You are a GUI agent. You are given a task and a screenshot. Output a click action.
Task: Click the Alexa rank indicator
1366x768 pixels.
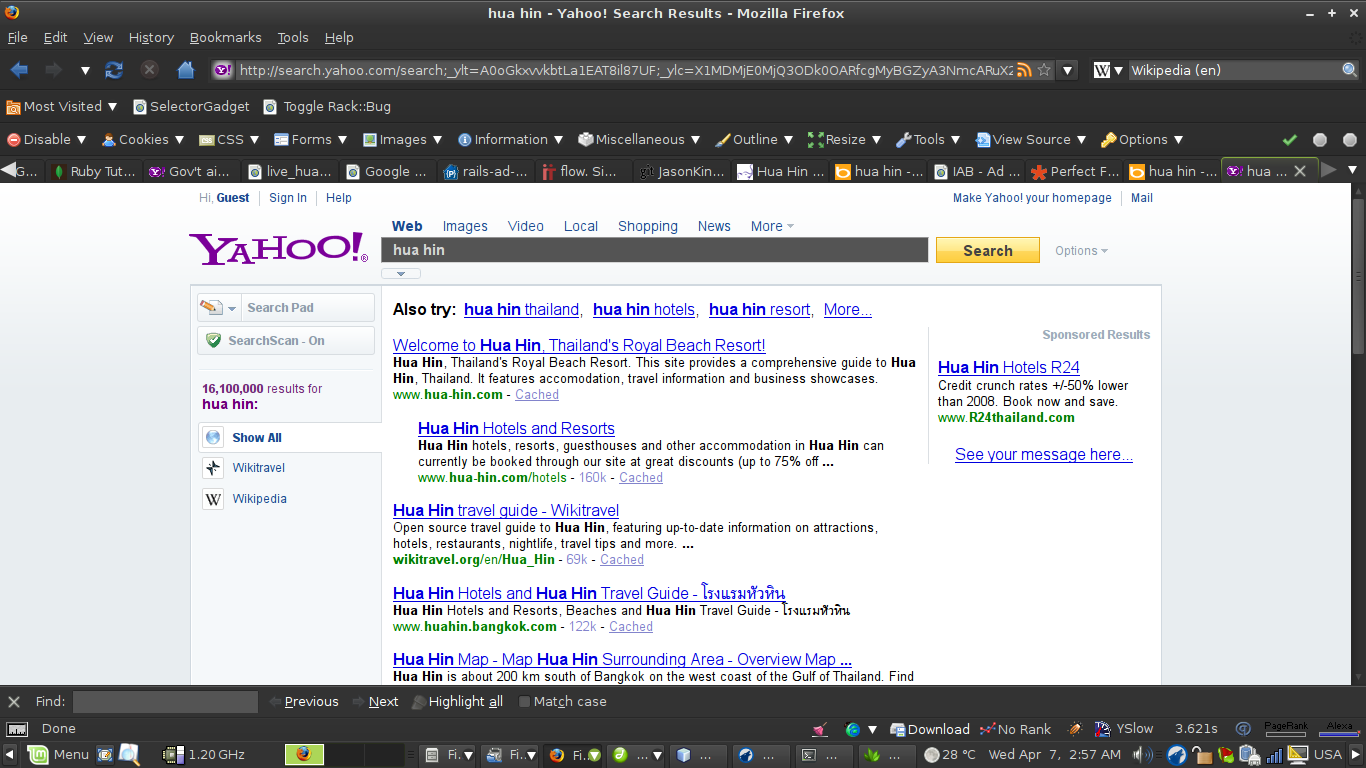click(1338, 728)
